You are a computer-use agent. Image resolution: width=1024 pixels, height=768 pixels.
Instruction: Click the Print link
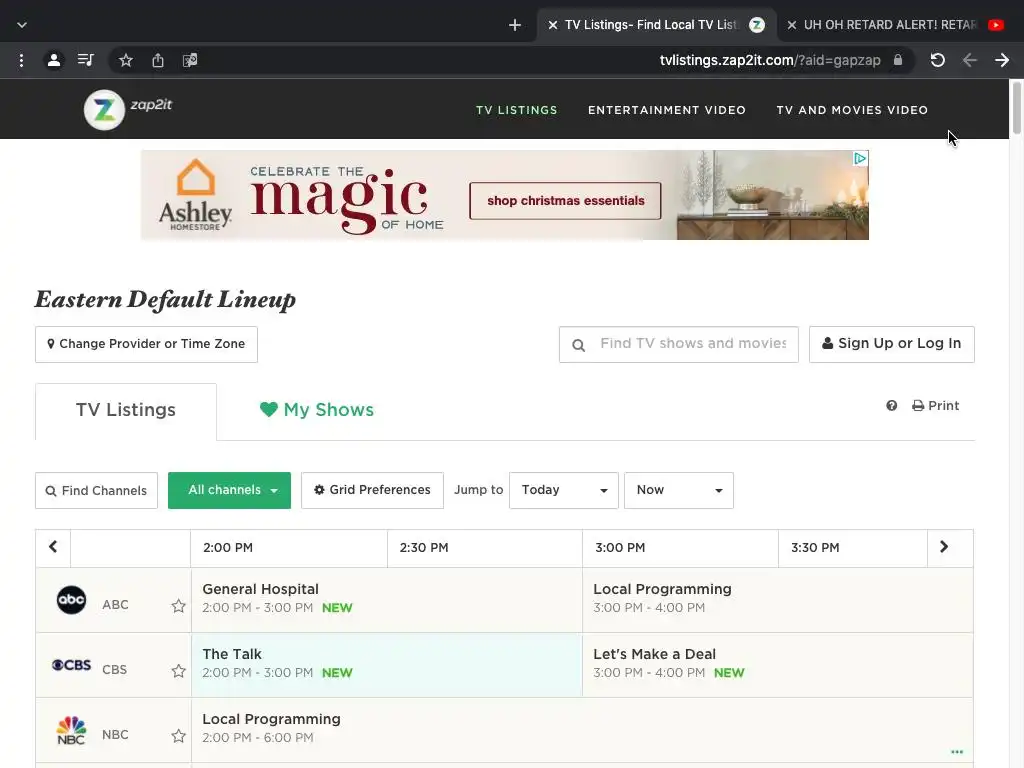pyautogui.click(x=936, y=406)
